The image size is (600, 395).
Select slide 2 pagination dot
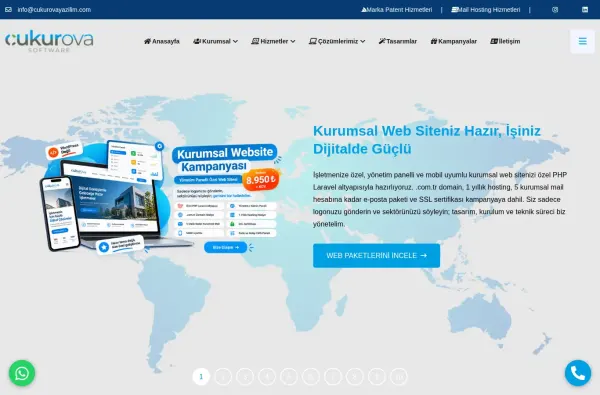click(223, 377)
